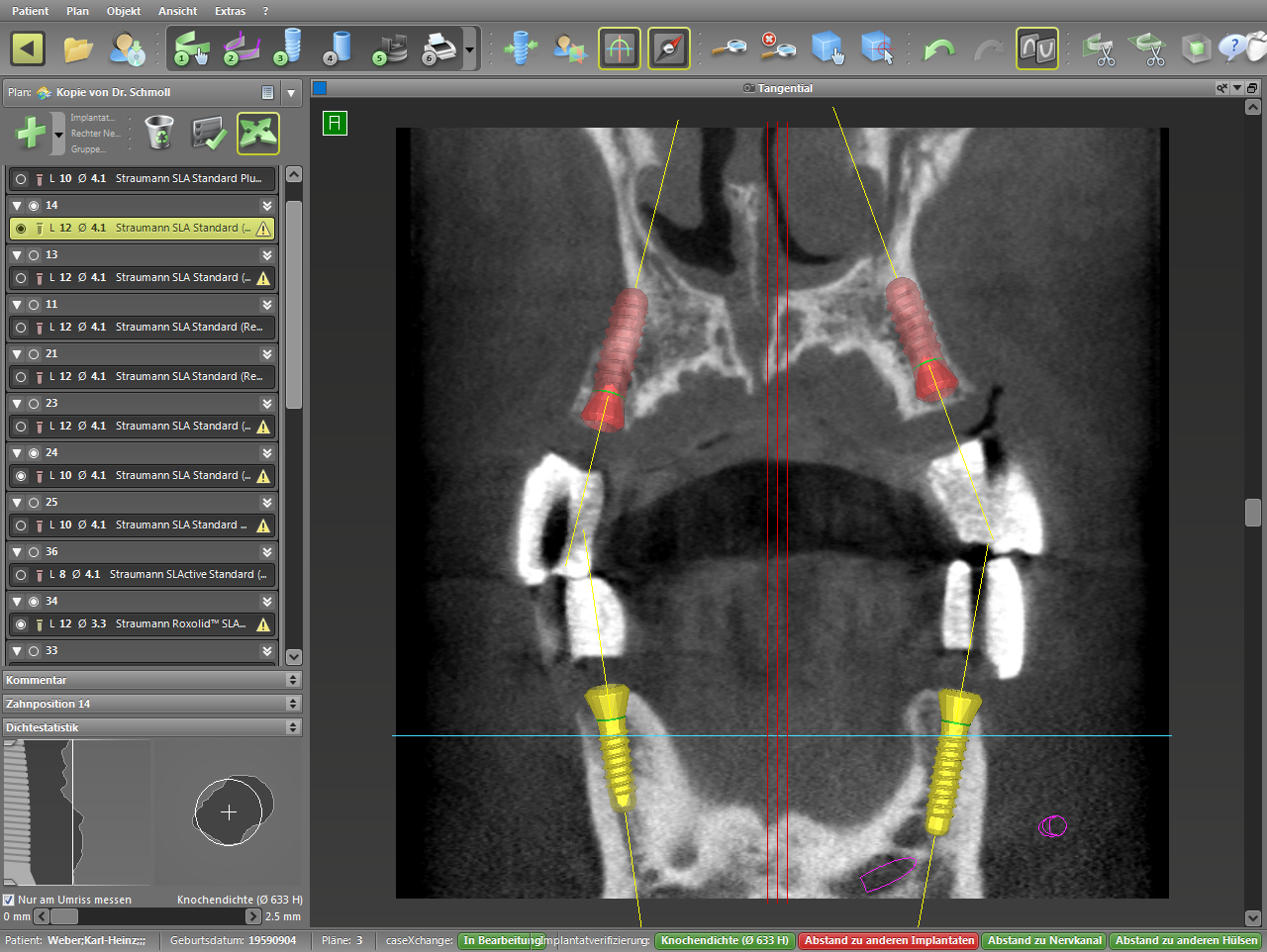This screenshot has width=1267, height=952.
Task: Open the folder icon in the toolbar
Action: click(x=77, y=48)
